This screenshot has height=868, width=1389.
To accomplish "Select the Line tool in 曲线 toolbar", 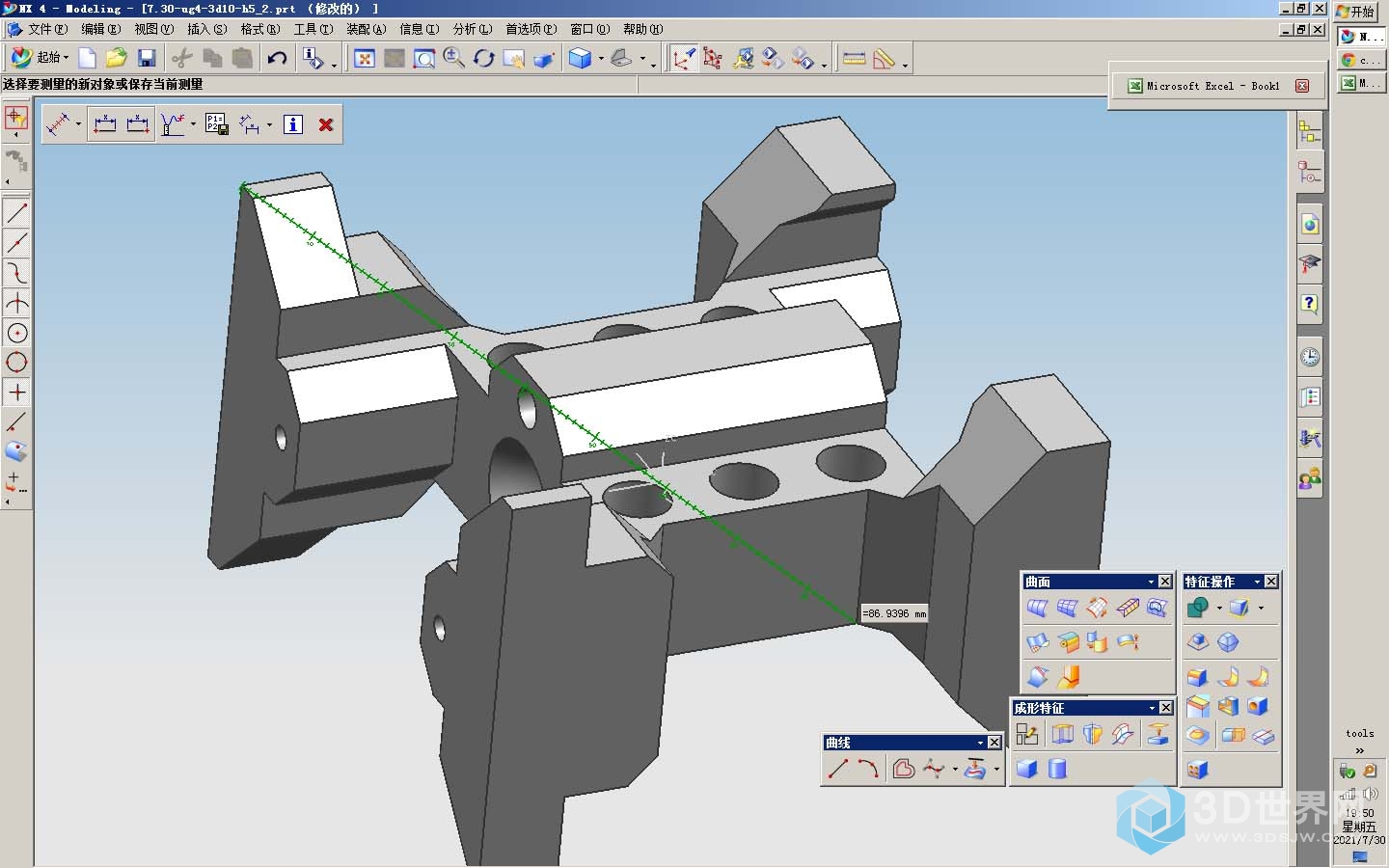I will [x=837, y=769].
